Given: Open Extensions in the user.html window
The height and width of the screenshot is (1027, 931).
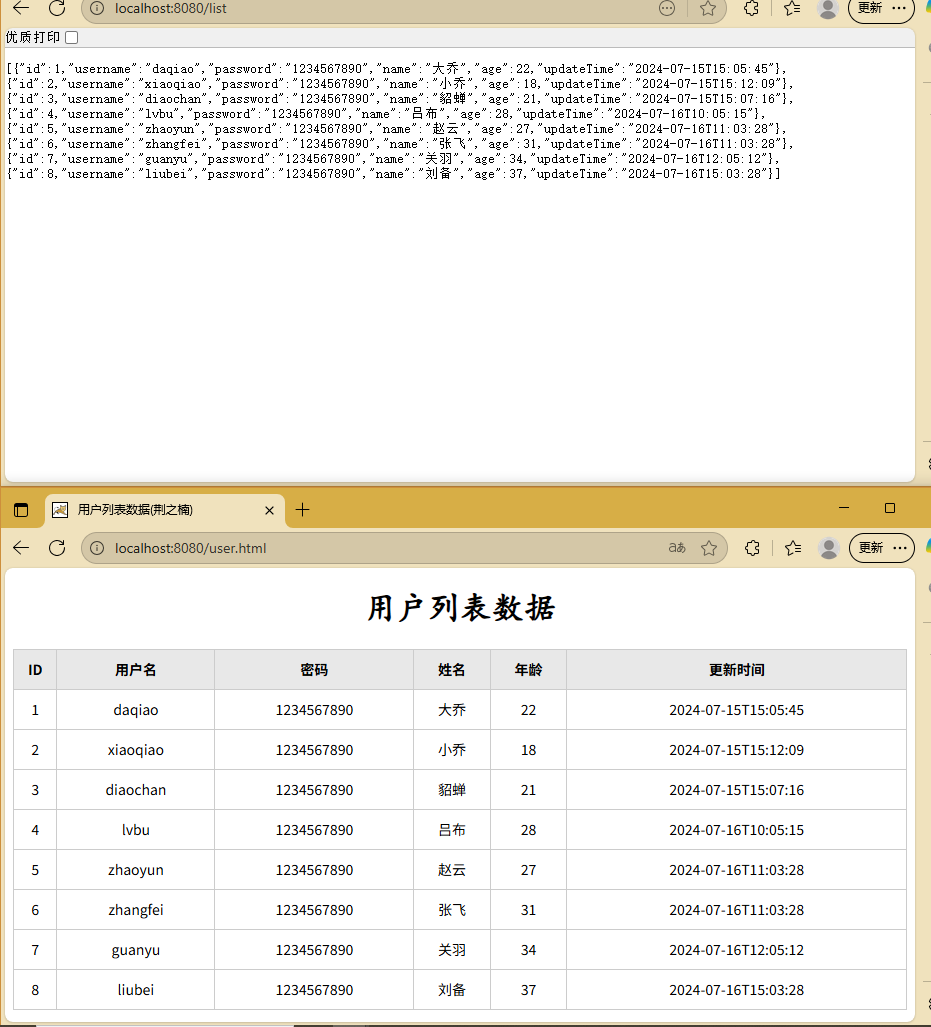Looking at the screenshot, I should 752,548.
